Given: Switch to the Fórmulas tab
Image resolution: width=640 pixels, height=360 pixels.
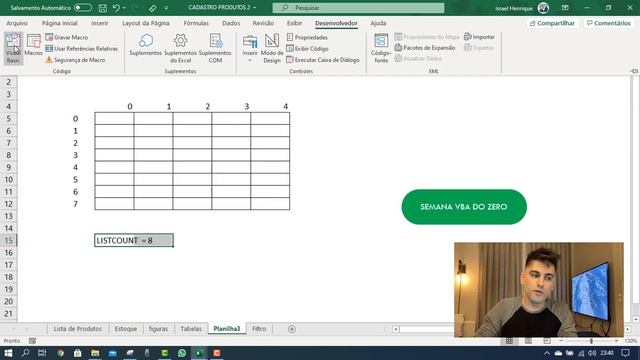Looking at the screenshot, I should (x=196, y=23).
